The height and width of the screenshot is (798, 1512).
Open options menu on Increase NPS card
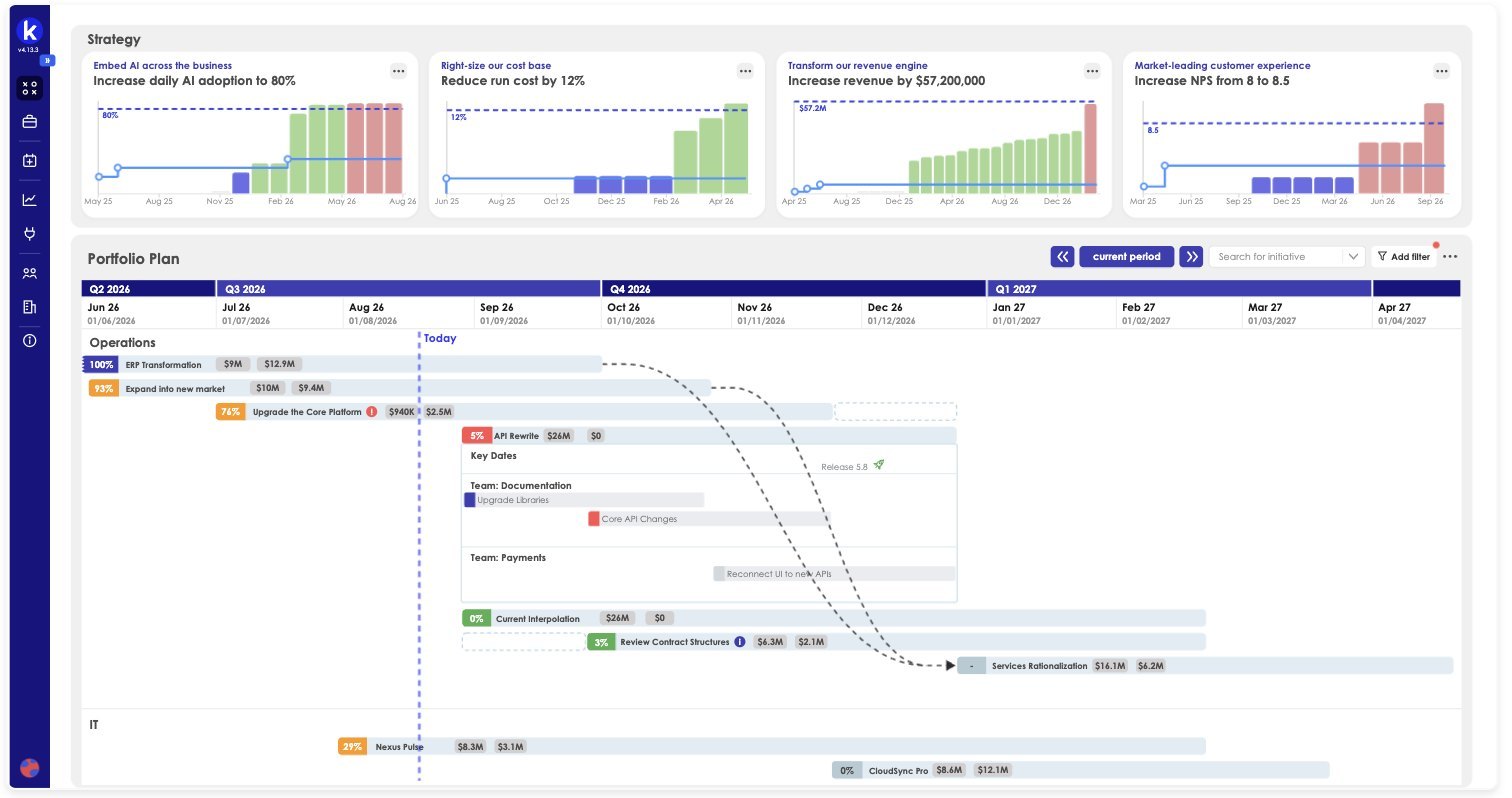pyautogui.click(x=1441, y=71)
